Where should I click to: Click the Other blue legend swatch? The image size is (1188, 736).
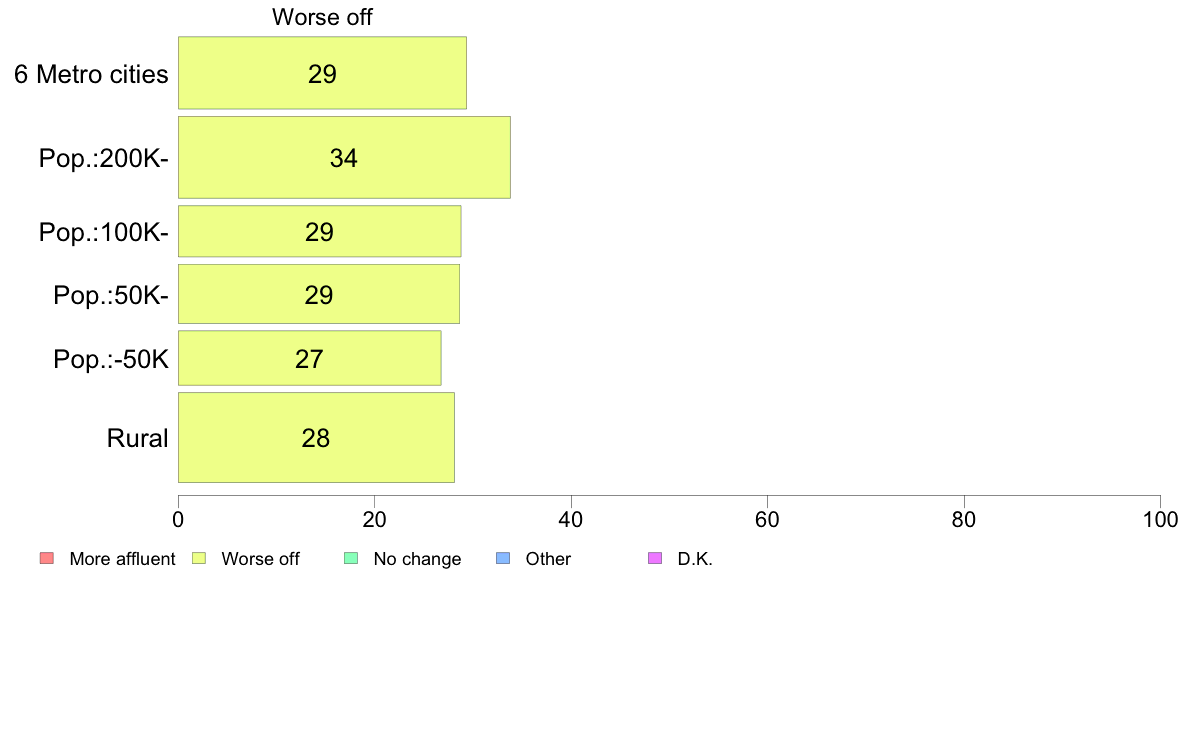pyautogui.click(x=503, y=559)
